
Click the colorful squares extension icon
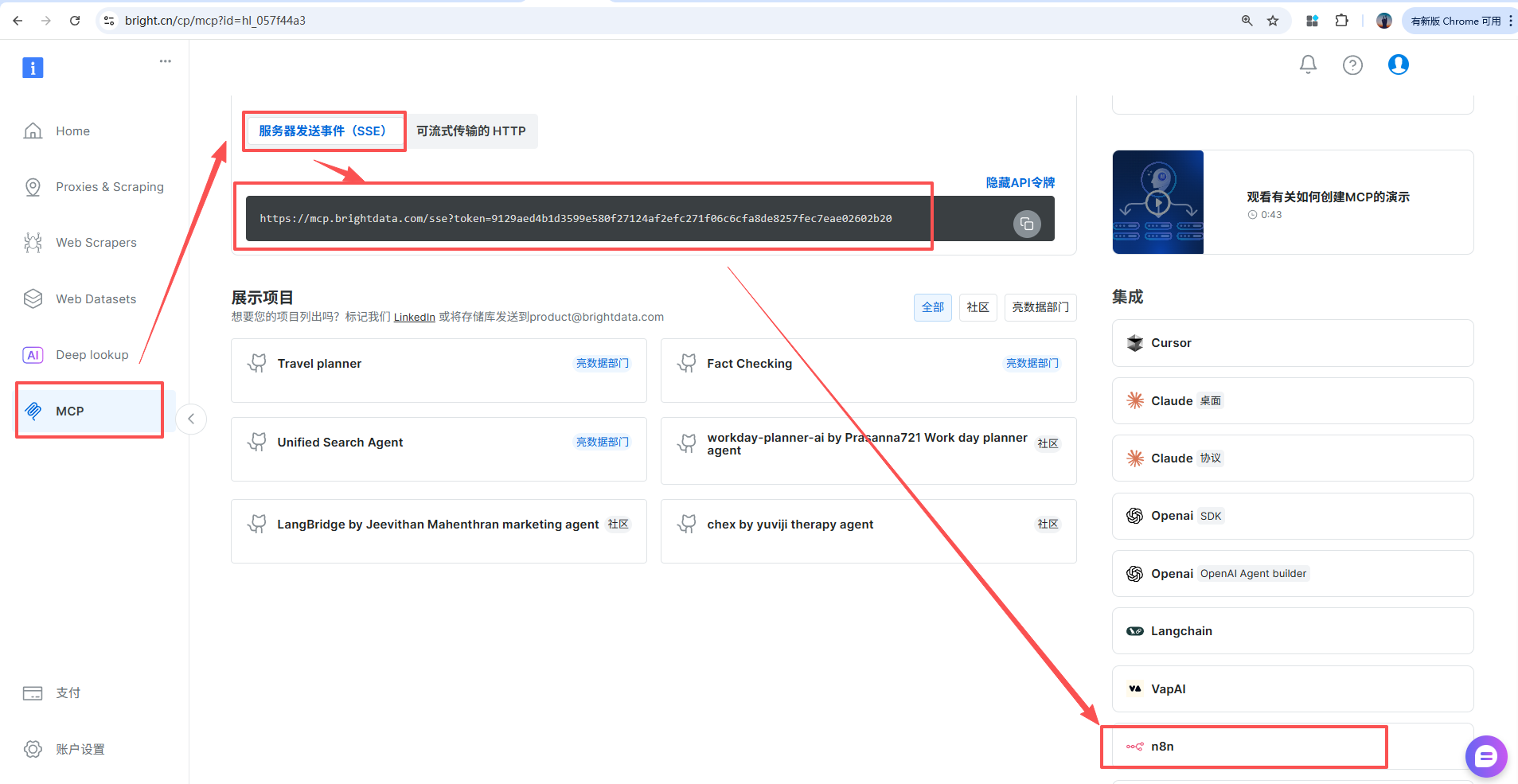pos(1313,21)
